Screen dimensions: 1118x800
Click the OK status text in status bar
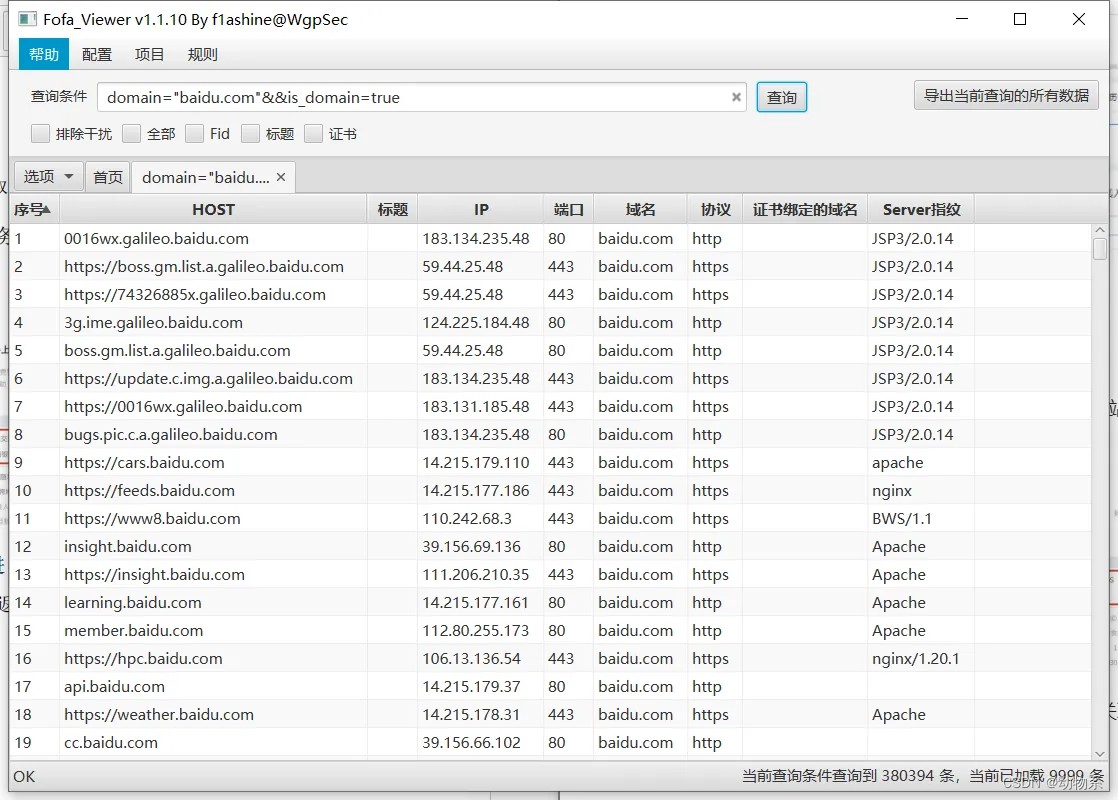point(24,776)
